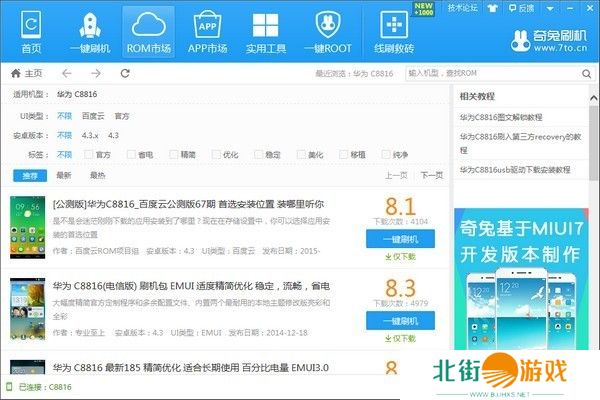This screenshot has width=600, height=400.
Task: Click the refresh arrow icon
Action: [125, 73]
